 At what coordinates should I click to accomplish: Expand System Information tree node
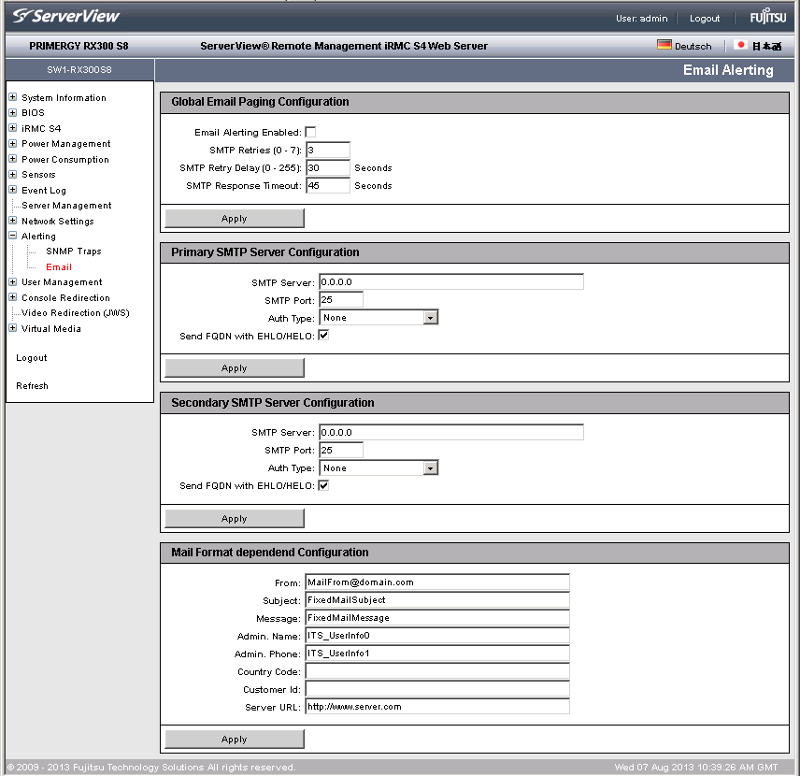tap(13, 97)
